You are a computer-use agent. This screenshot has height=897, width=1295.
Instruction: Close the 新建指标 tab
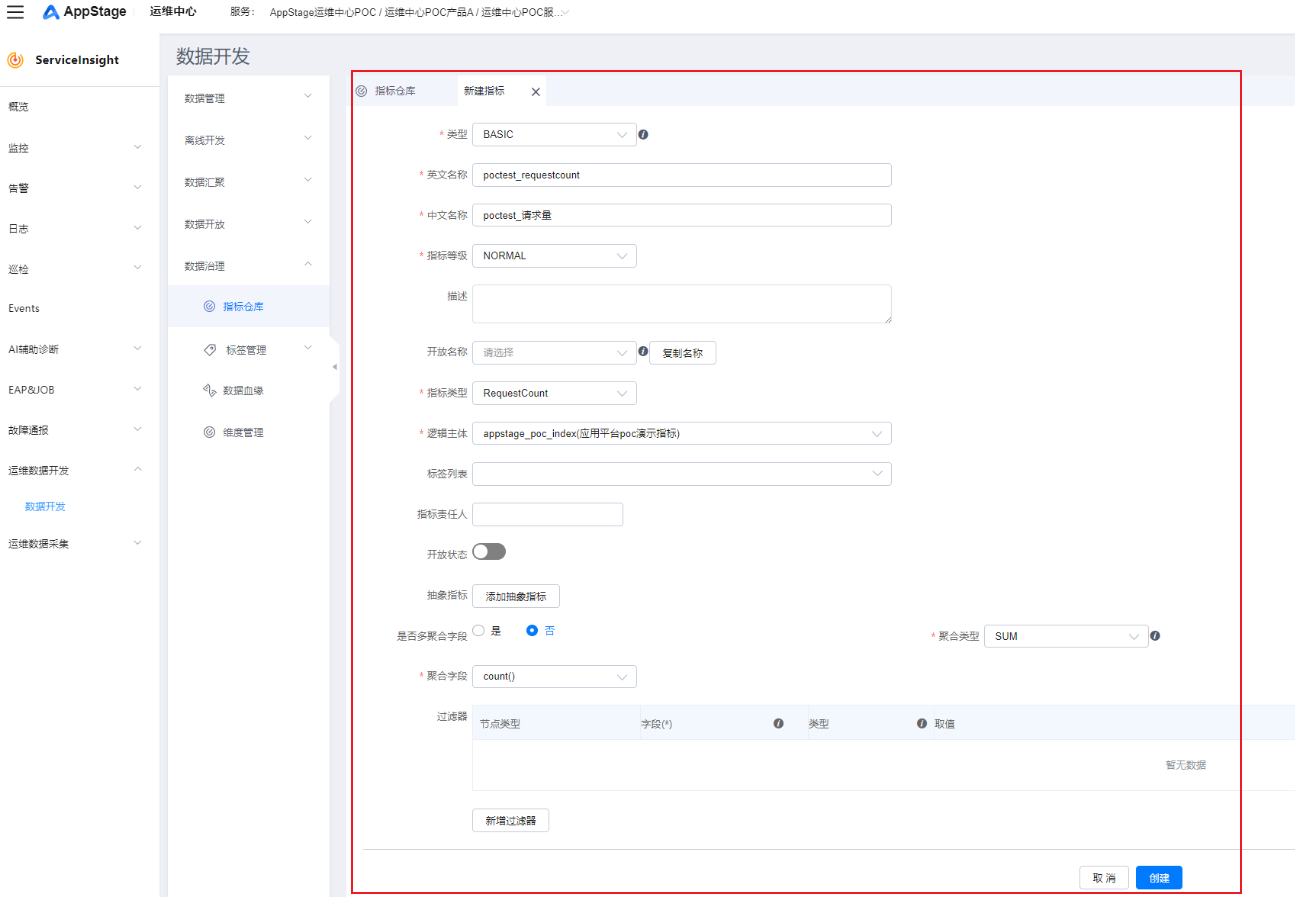pyautogui.click(x=535, y=91)
